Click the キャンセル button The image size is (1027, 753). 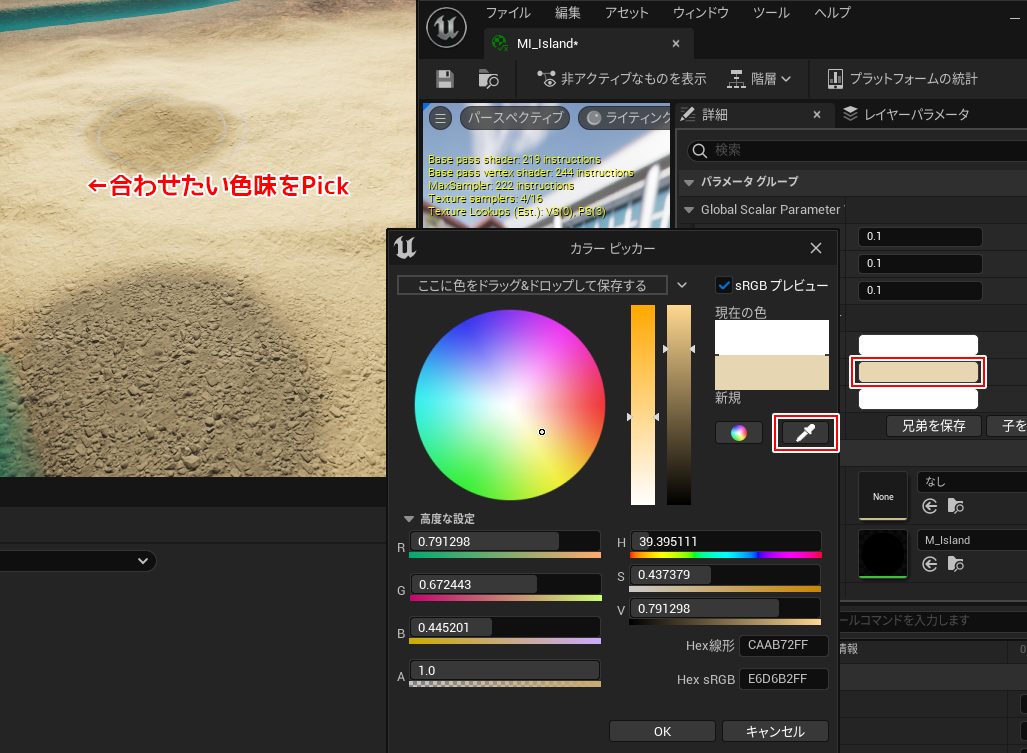click(x=775, y=731)
